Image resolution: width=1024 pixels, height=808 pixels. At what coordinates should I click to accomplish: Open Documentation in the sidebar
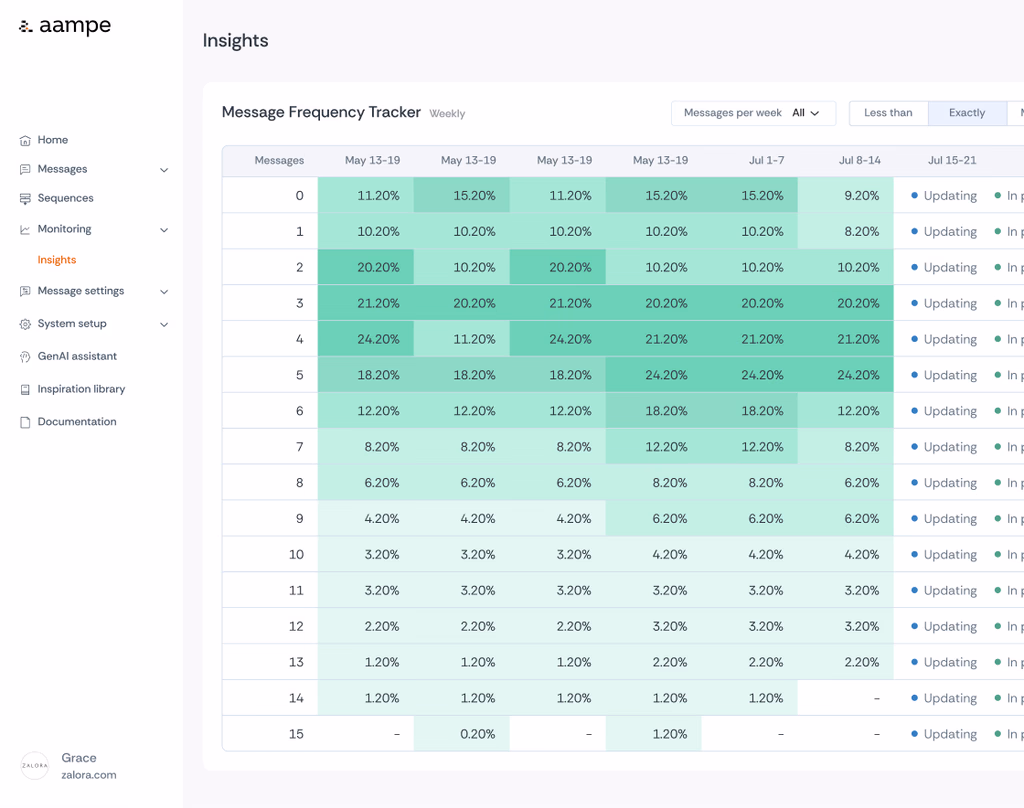(x=77, y=421)
